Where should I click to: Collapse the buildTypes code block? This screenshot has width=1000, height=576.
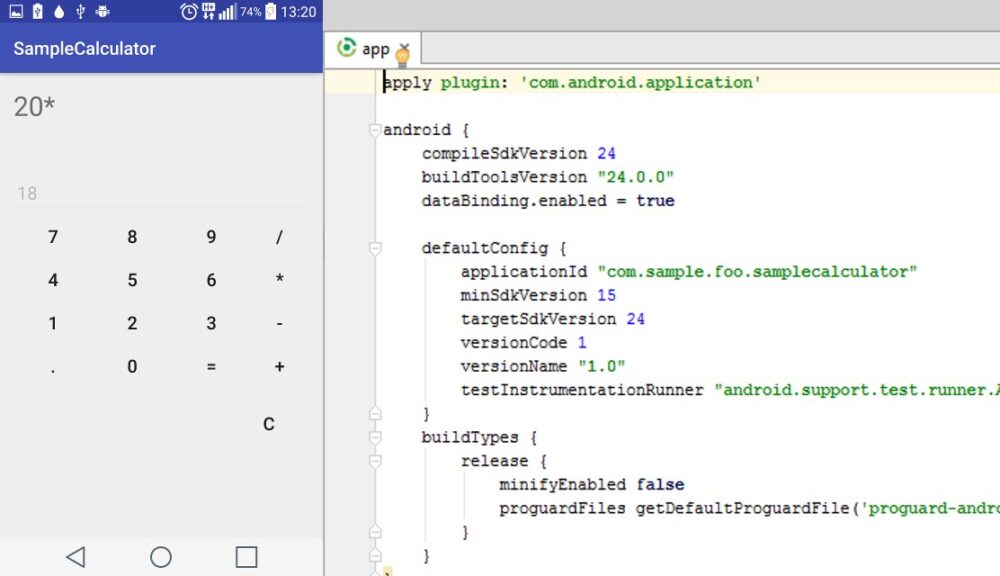[x=376, y=437]
